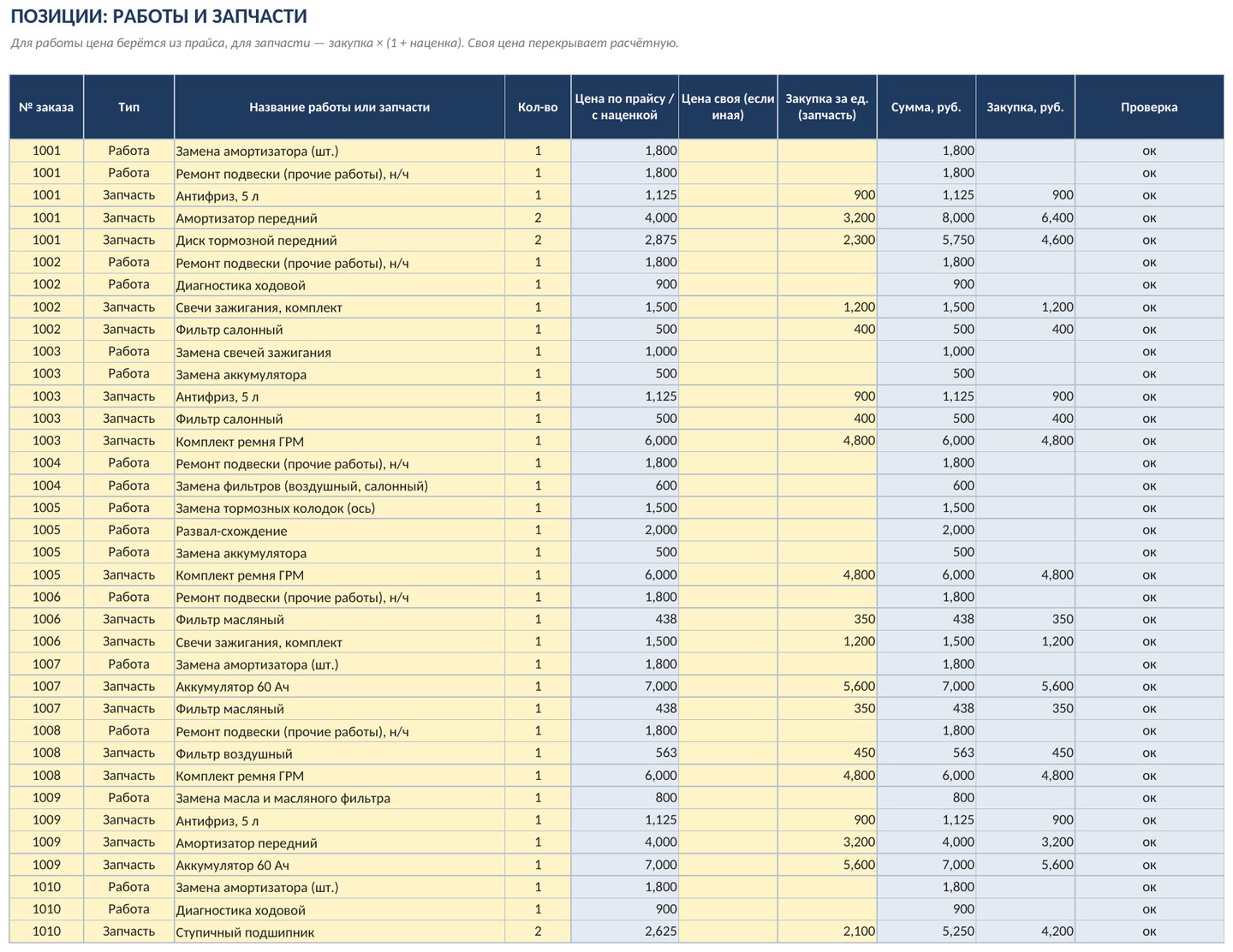Image resolution: width=1233 pixels, height=952 pixels.
Task: Click the 'Закупка, руб.' header cell
Action: [x=1025, y=107]
